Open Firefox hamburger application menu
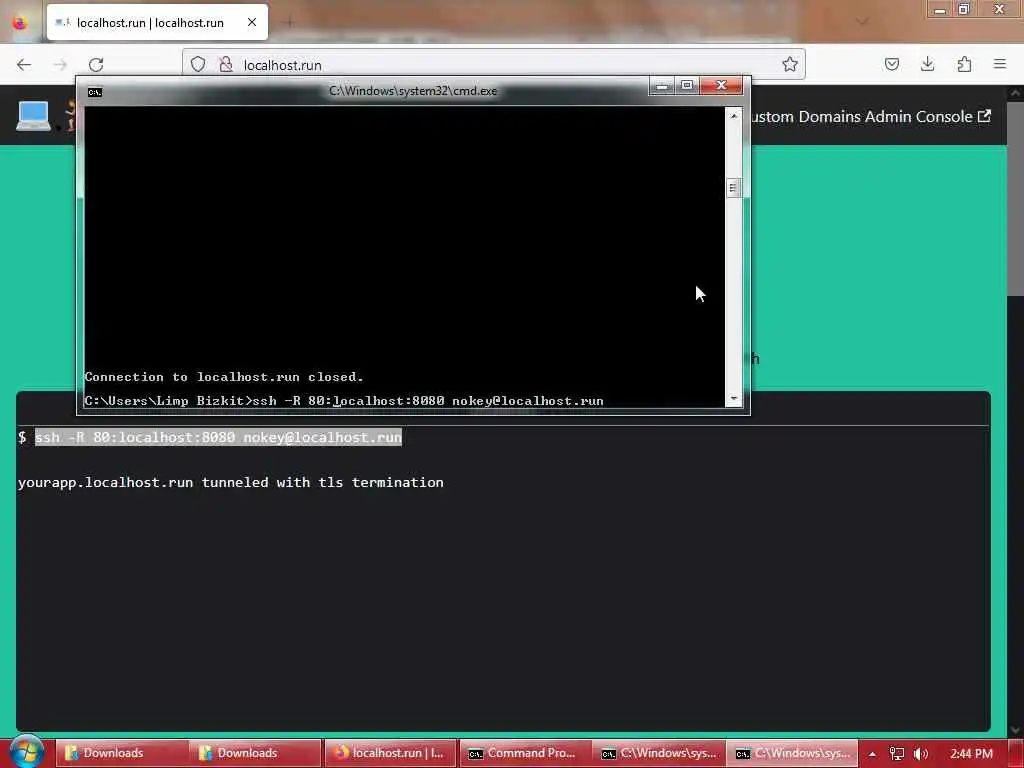Viewport: 1024px width, 768px height. (x=1000, y=64)
